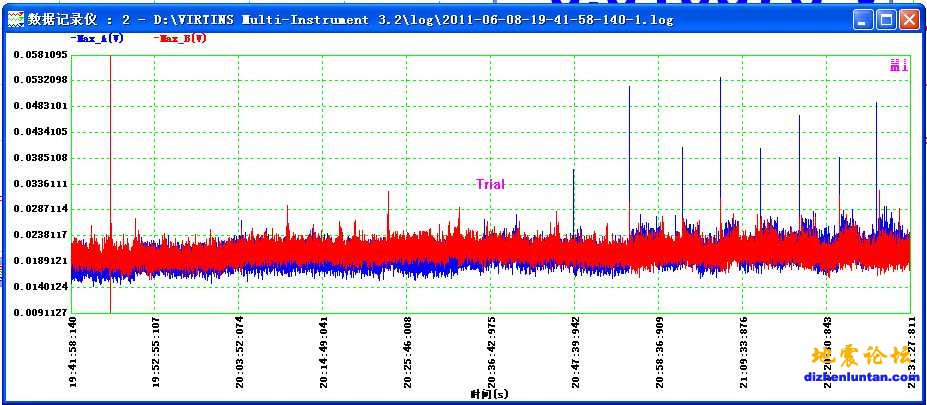Viewport: 927px width, 405px height.
Task: Click the 0.0581095 y-axis top label
Action: tap(40, 54)
